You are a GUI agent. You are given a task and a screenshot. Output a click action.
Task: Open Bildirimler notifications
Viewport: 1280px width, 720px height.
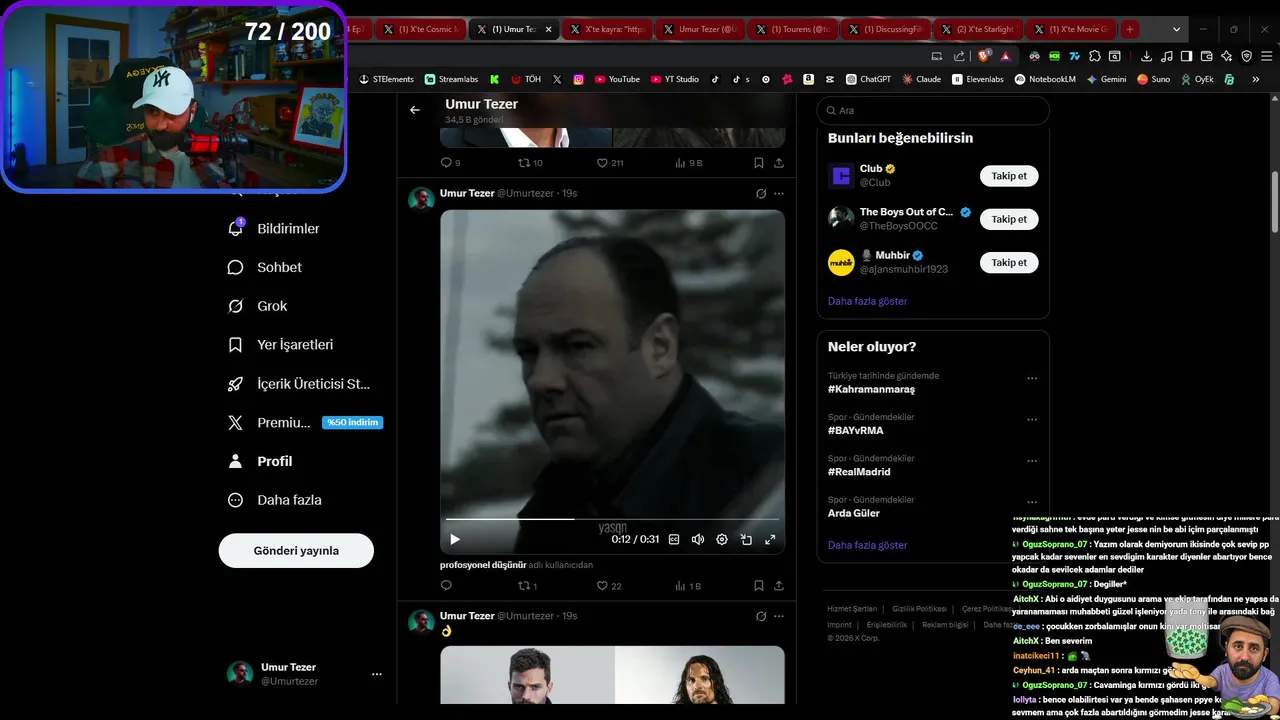pos(274,229)
